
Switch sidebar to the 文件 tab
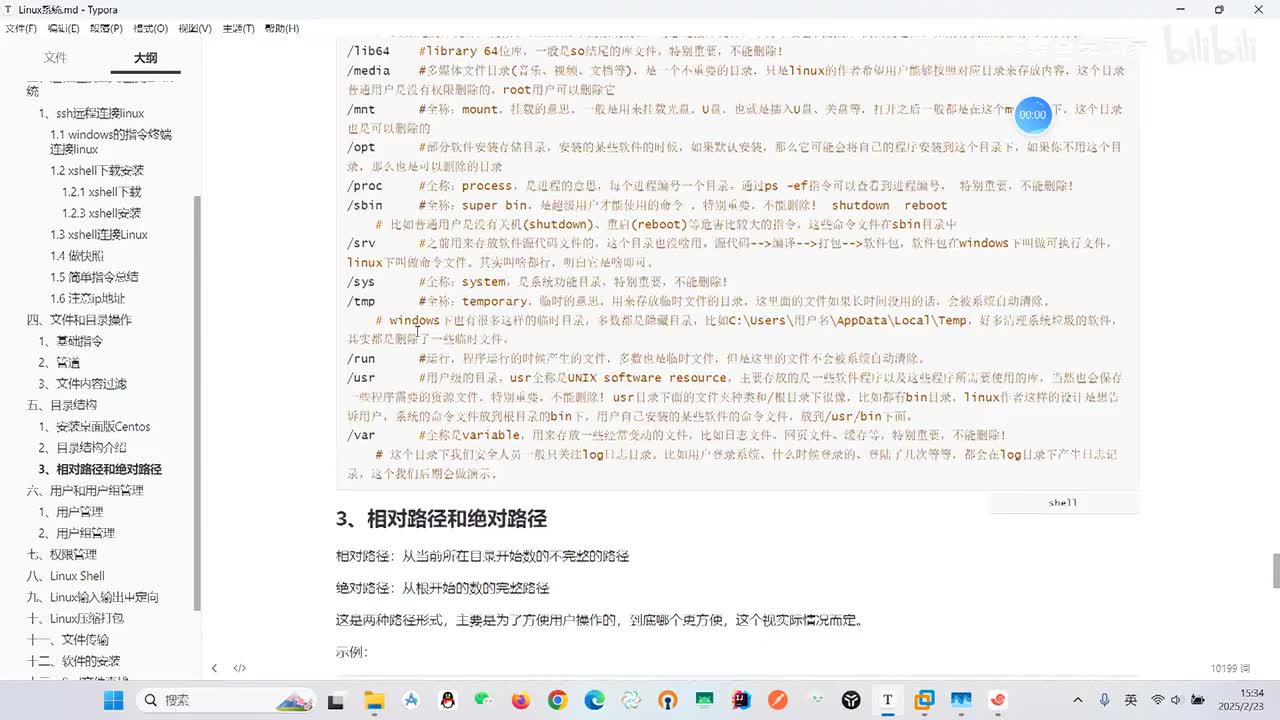click(55, 58)
